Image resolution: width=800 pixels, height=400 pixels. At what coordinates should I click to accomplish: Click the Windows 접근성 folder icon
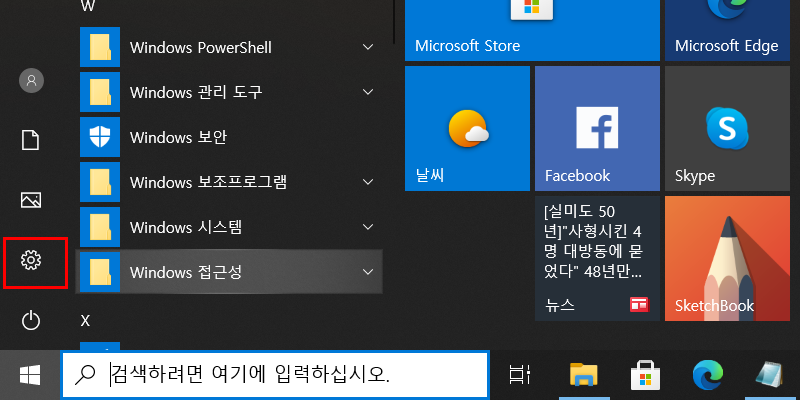100,272
